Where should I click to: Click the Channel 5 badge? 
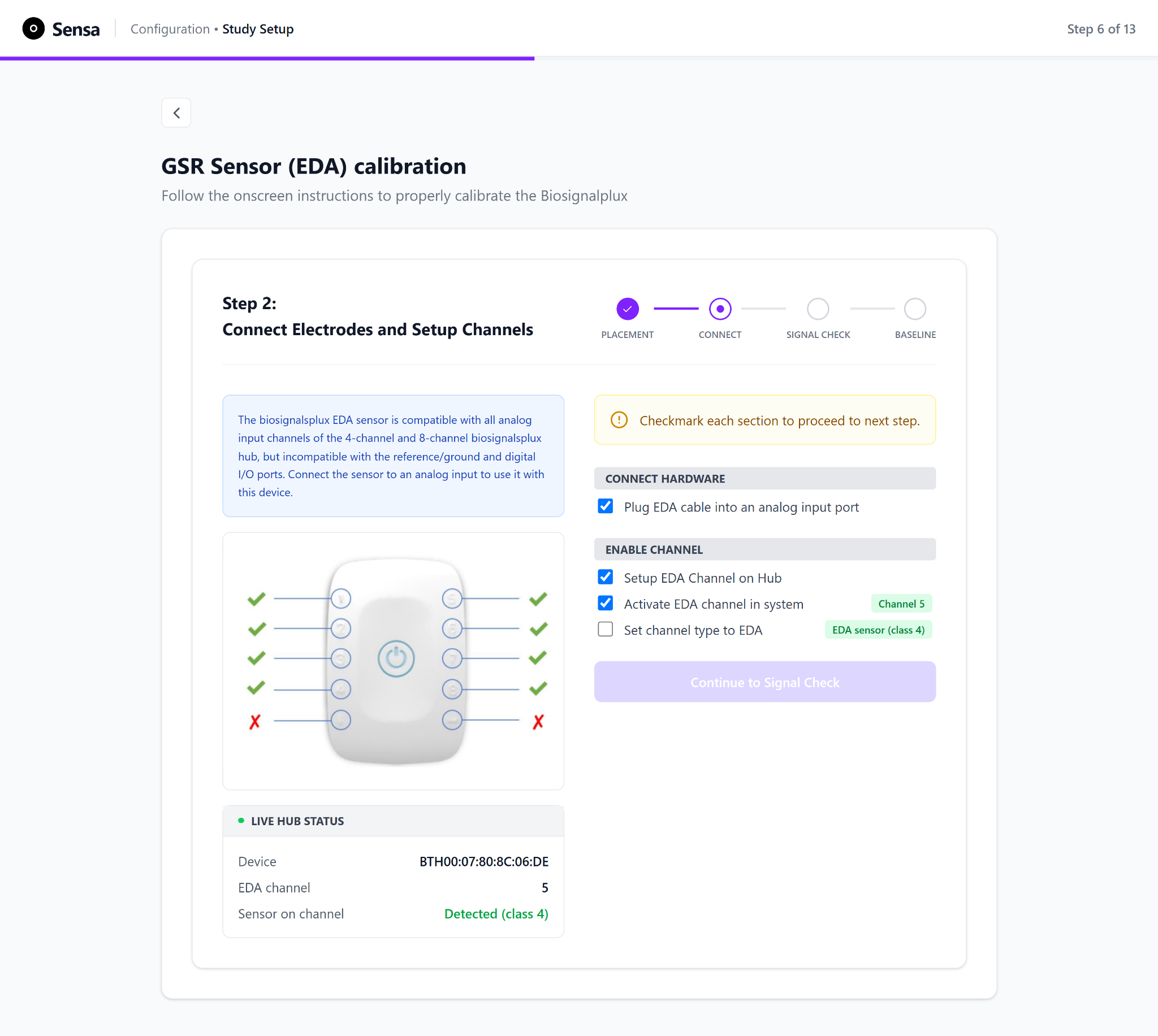click(901, 604)
